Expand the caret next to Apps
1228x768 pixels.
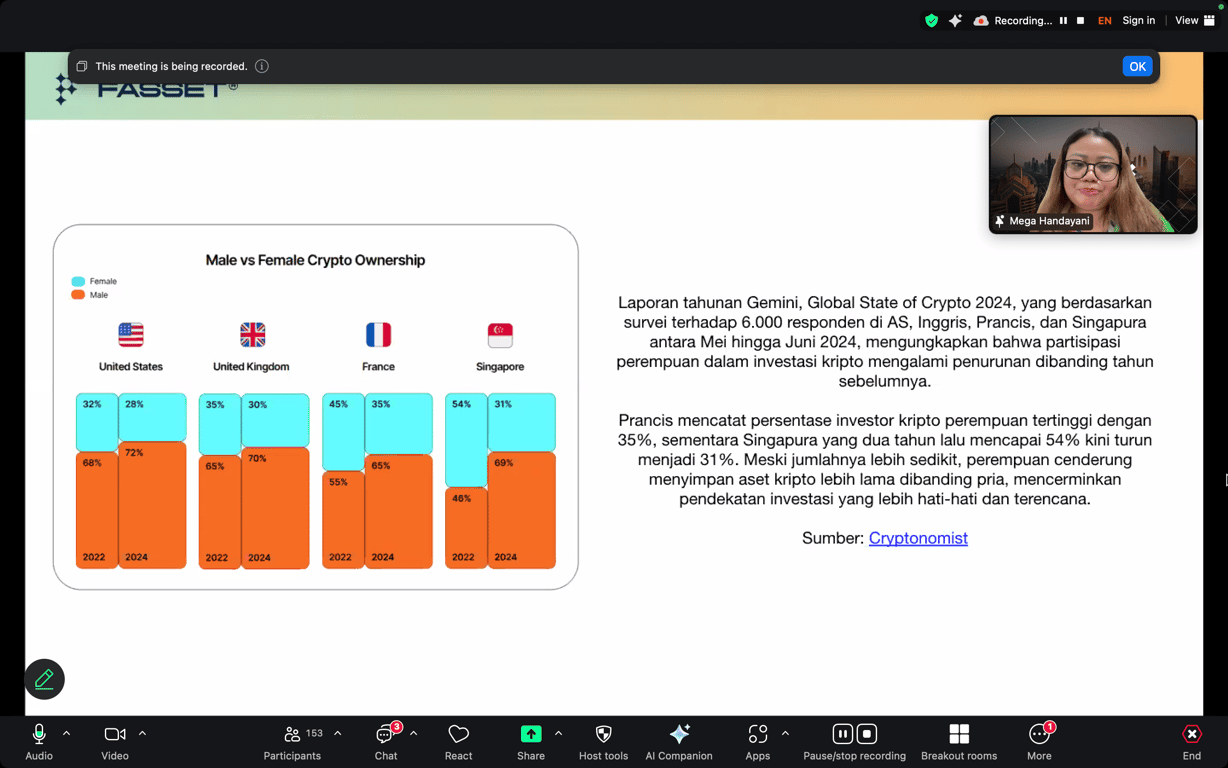pyautogui.click(x=785, y=734)
